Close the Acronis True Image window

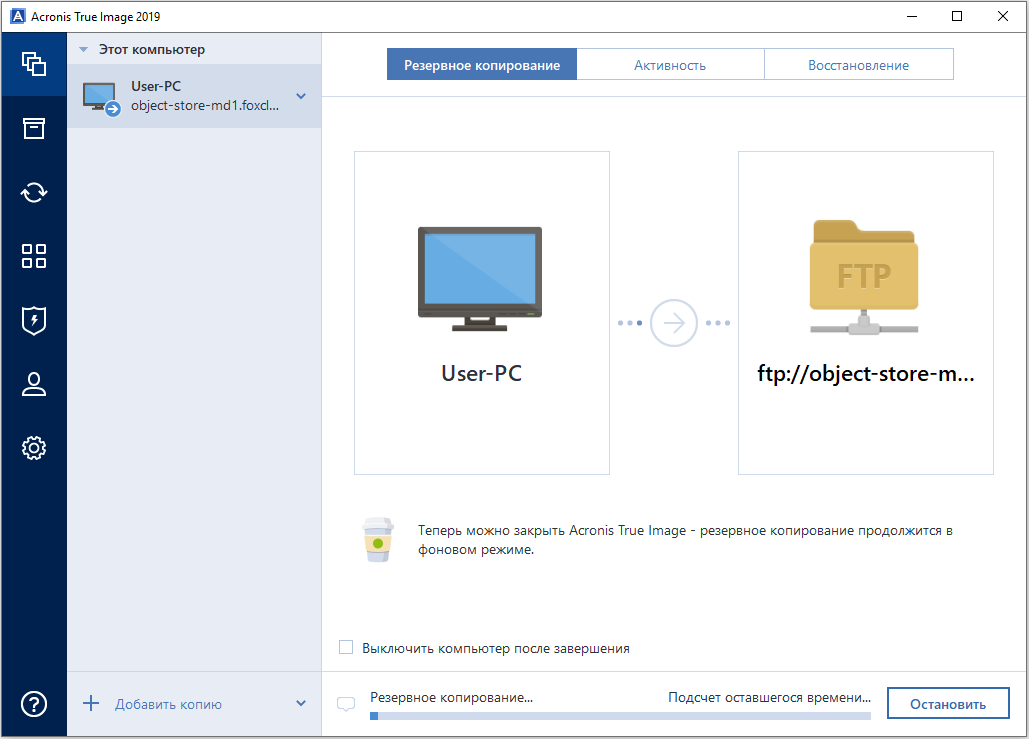point(1003,16)
